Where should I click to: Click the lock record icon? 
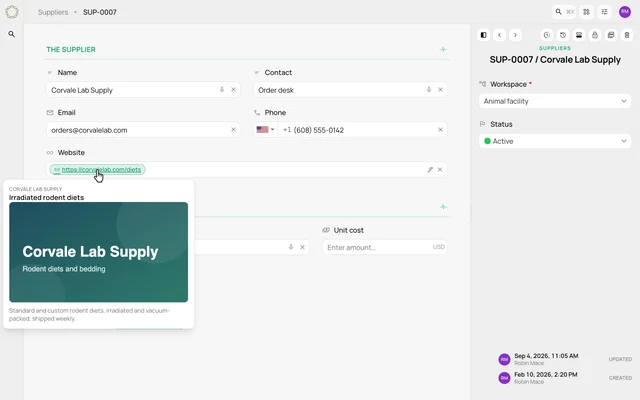[595, 35]
